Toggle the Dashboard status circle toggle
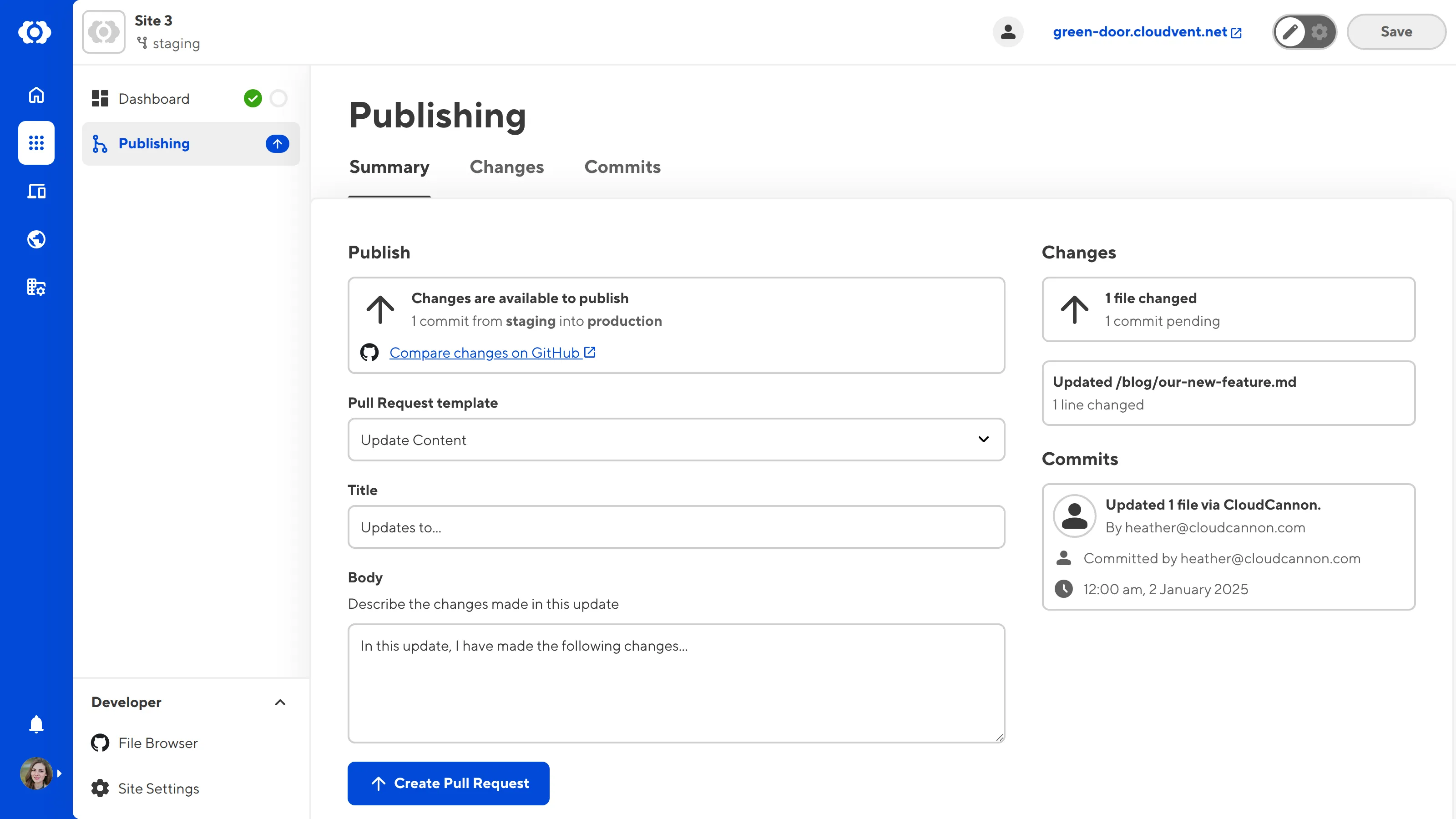The width and height of the screenshot is (1456, 819). [x=279, y=98]
